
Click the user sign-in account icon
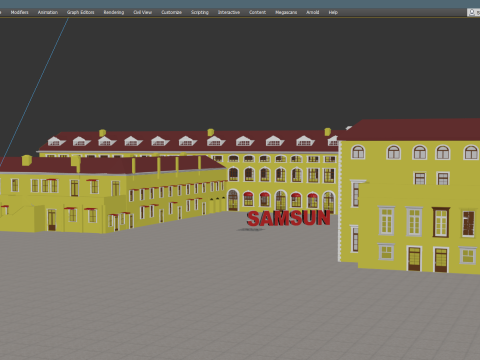point(472,12)
